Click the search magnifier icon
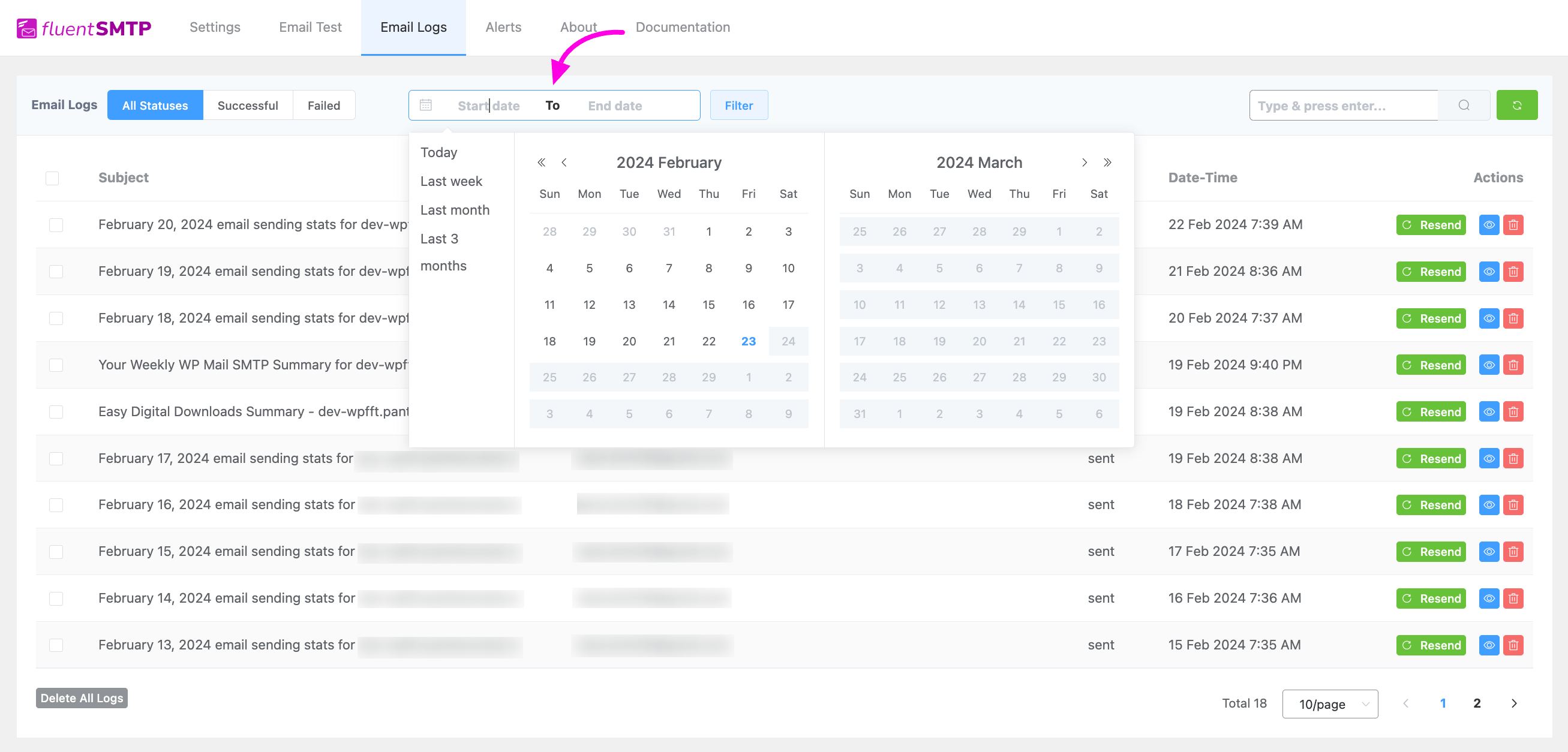 pyautogui.click(x=1463, y=106)
